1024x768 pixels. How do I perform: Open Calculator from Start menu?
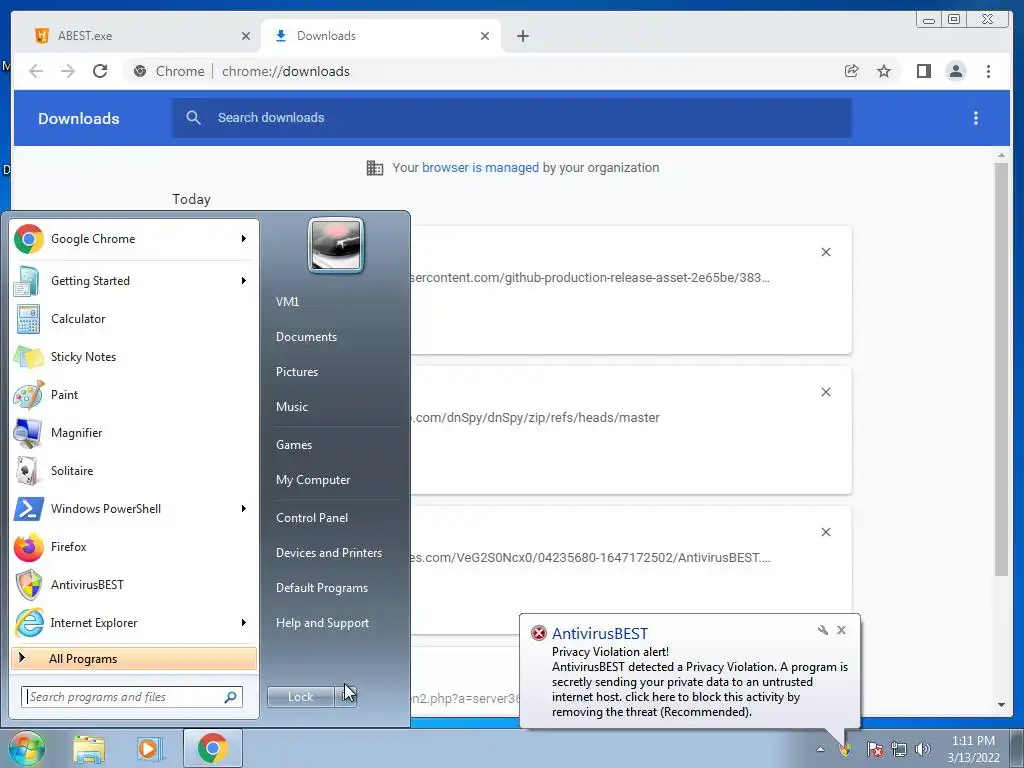pos(134,319)
